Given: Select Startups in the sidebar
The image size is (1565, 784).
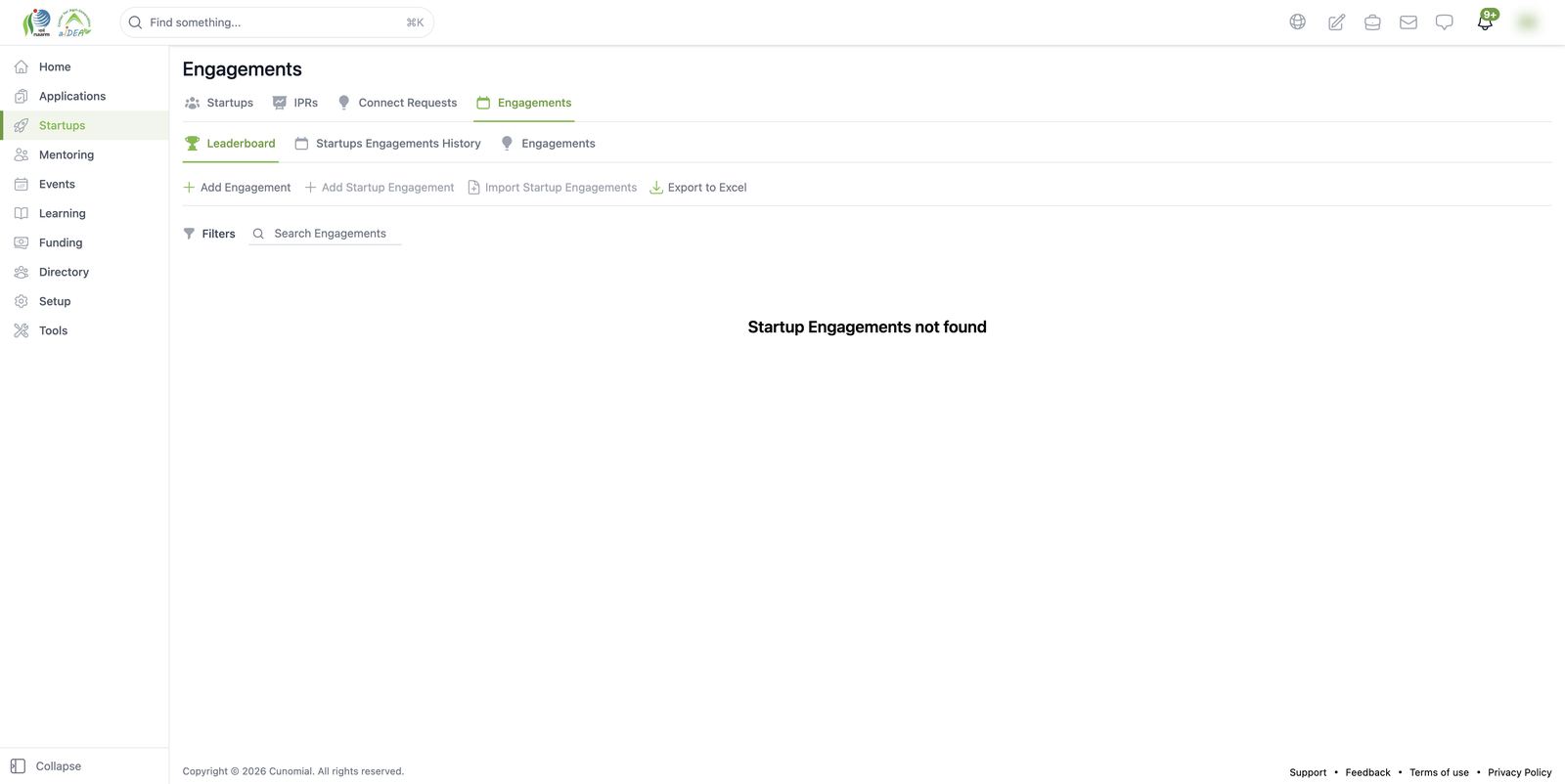Looking at the screenshot, I should [84, 125].
